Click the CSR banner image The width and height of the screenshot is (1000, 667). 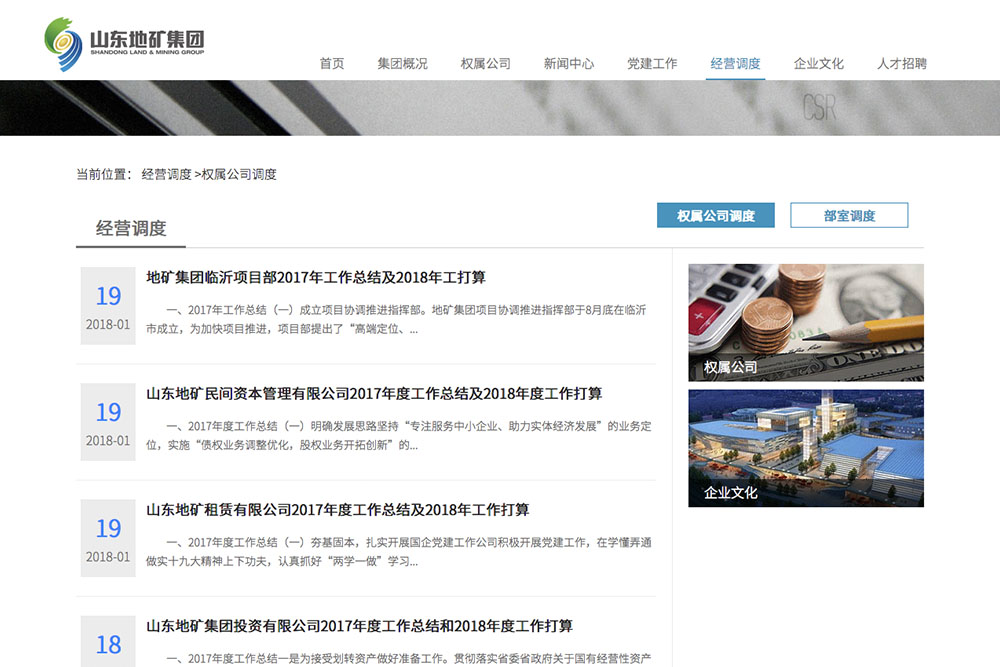click(x=500, y=107)
